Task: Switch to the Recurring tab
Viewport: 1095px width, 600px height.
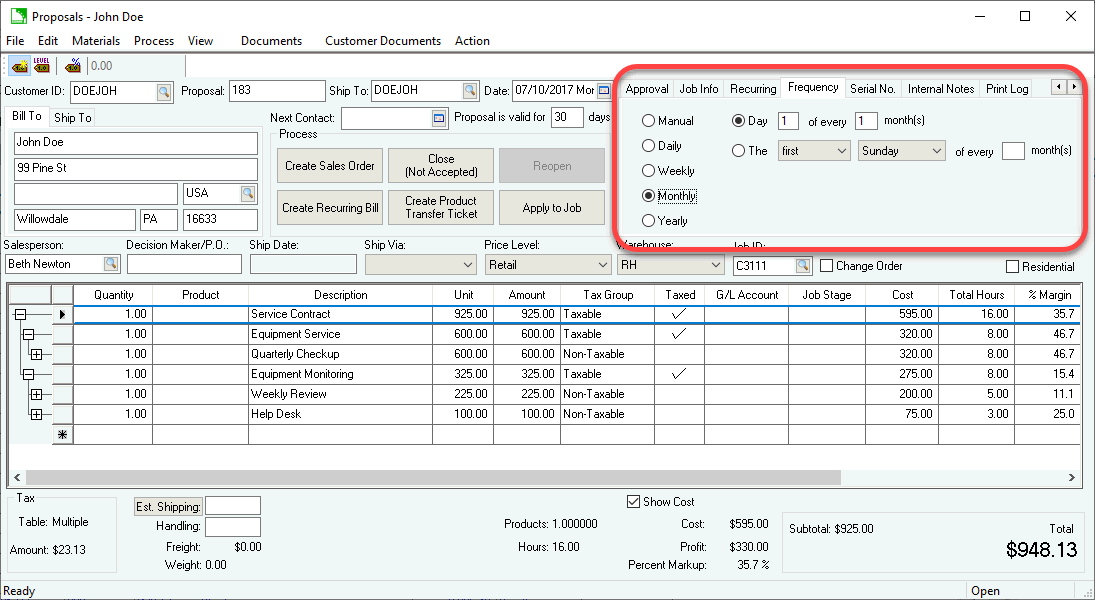Action: pos(752,89)
